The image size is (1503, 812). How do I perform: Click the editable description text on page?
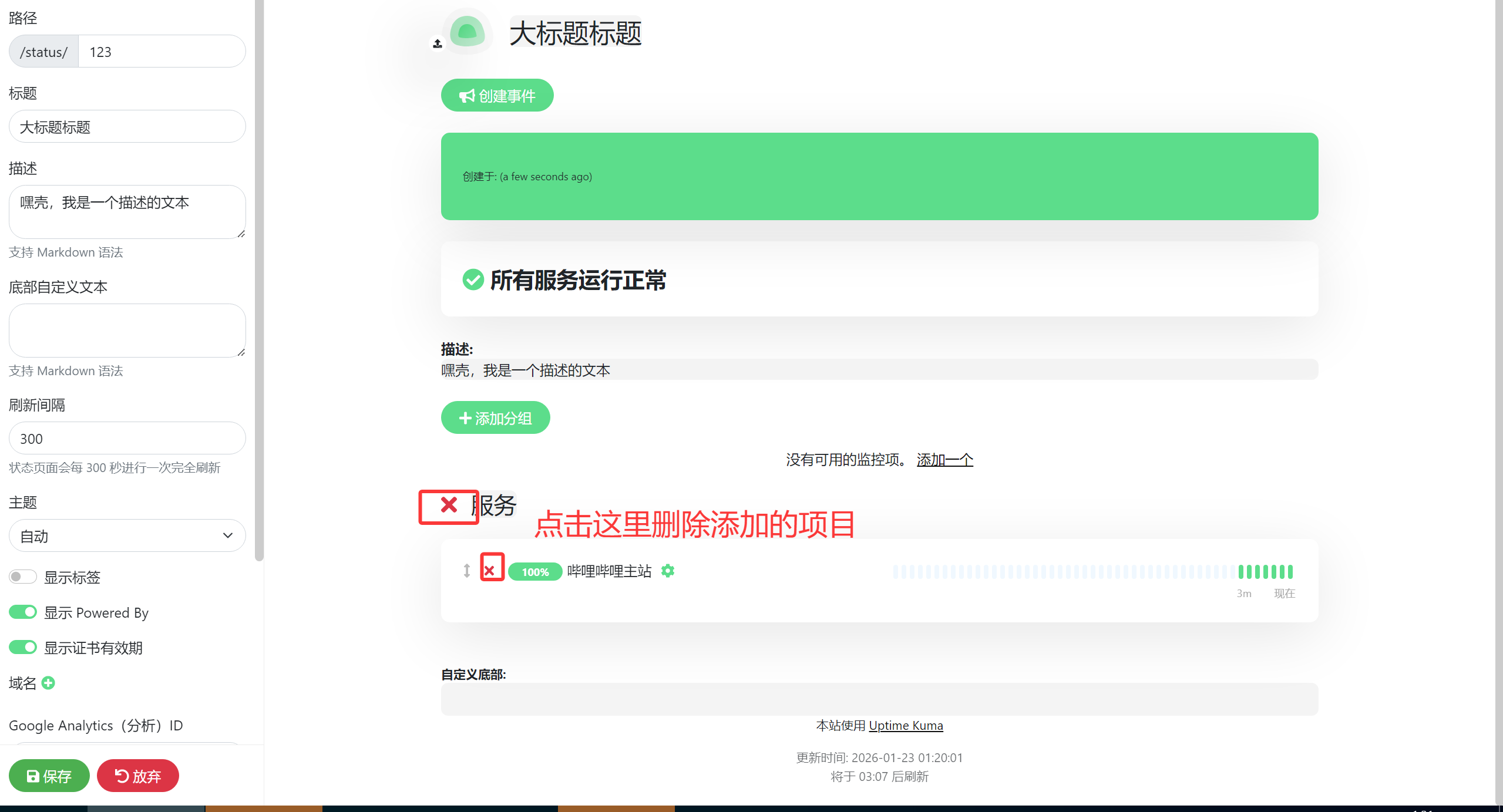point(879,370)
